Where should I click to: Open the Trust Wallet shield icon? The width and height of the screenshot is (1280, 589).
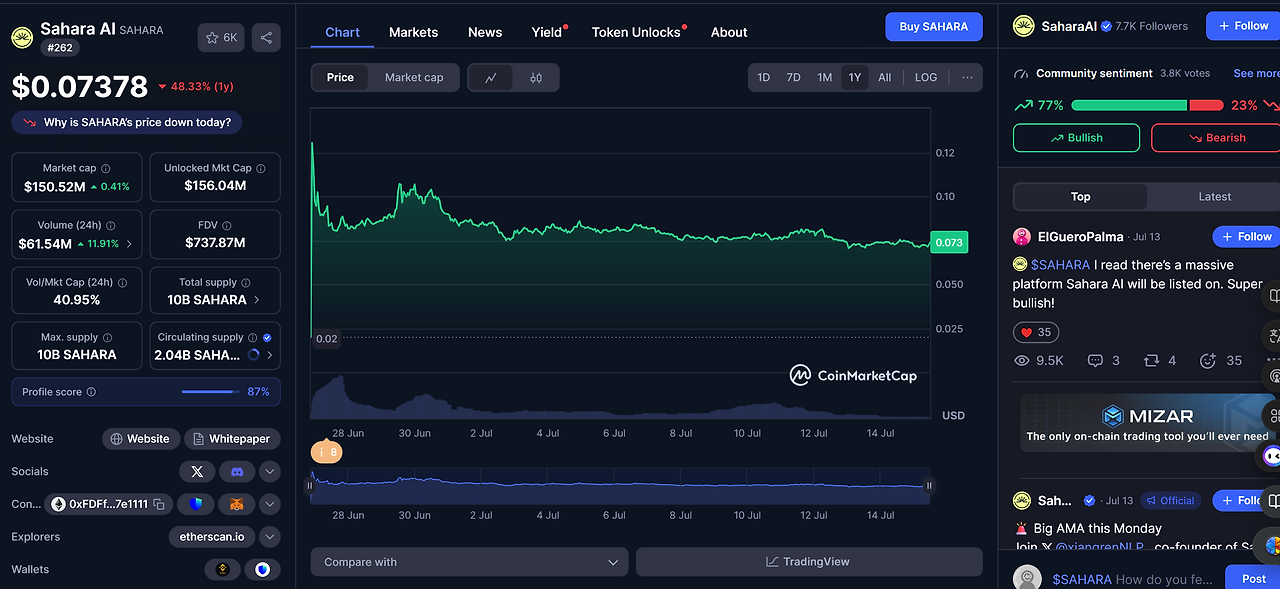click(x=263, y=569)
